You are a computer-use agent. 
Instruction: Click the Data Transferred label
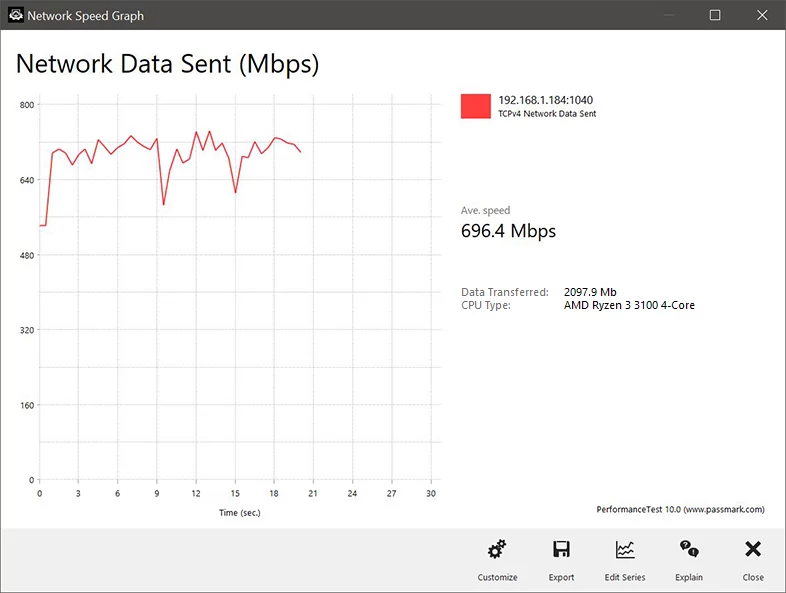(x=505, y=292)
